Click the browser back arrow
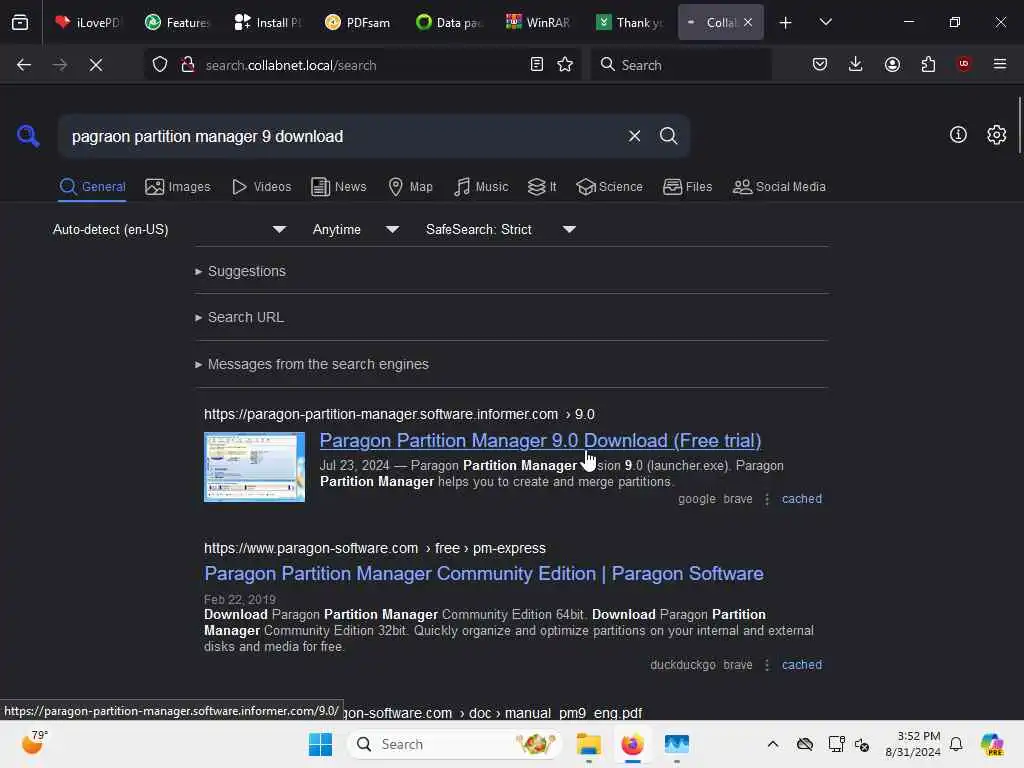 (x=24, y=65)
